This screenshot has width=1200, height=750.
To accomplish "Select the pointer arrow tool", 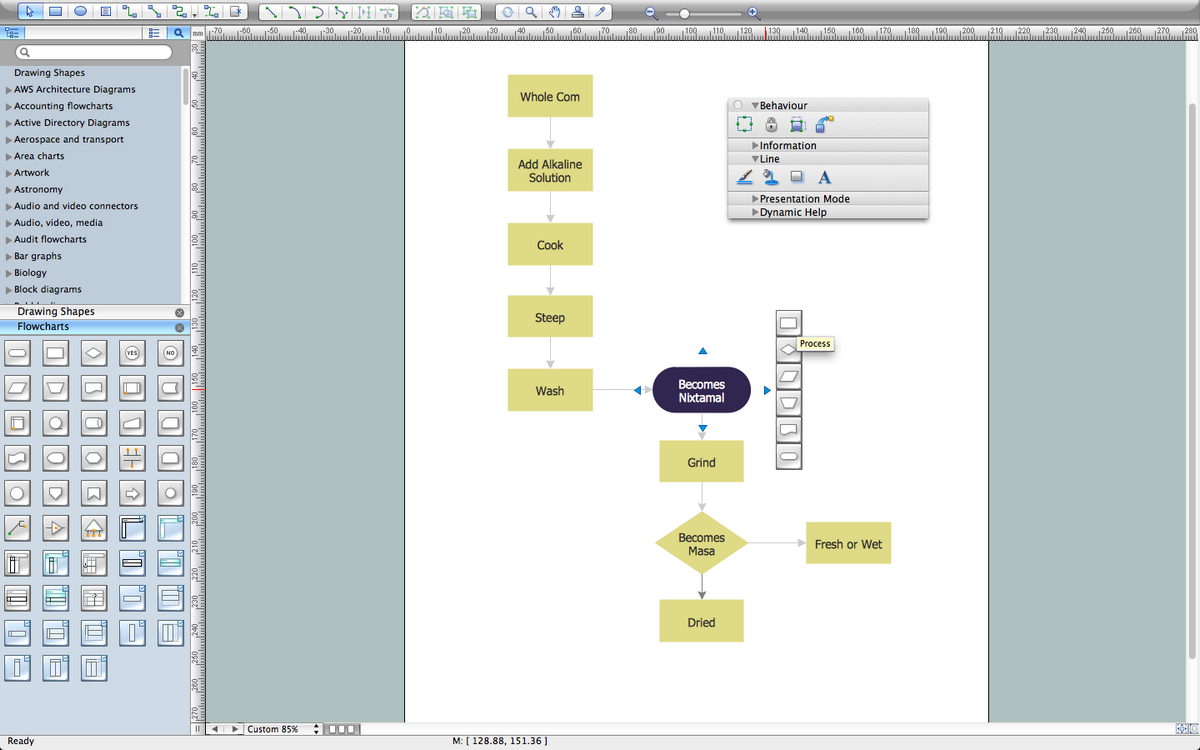I will coord(30,12).
